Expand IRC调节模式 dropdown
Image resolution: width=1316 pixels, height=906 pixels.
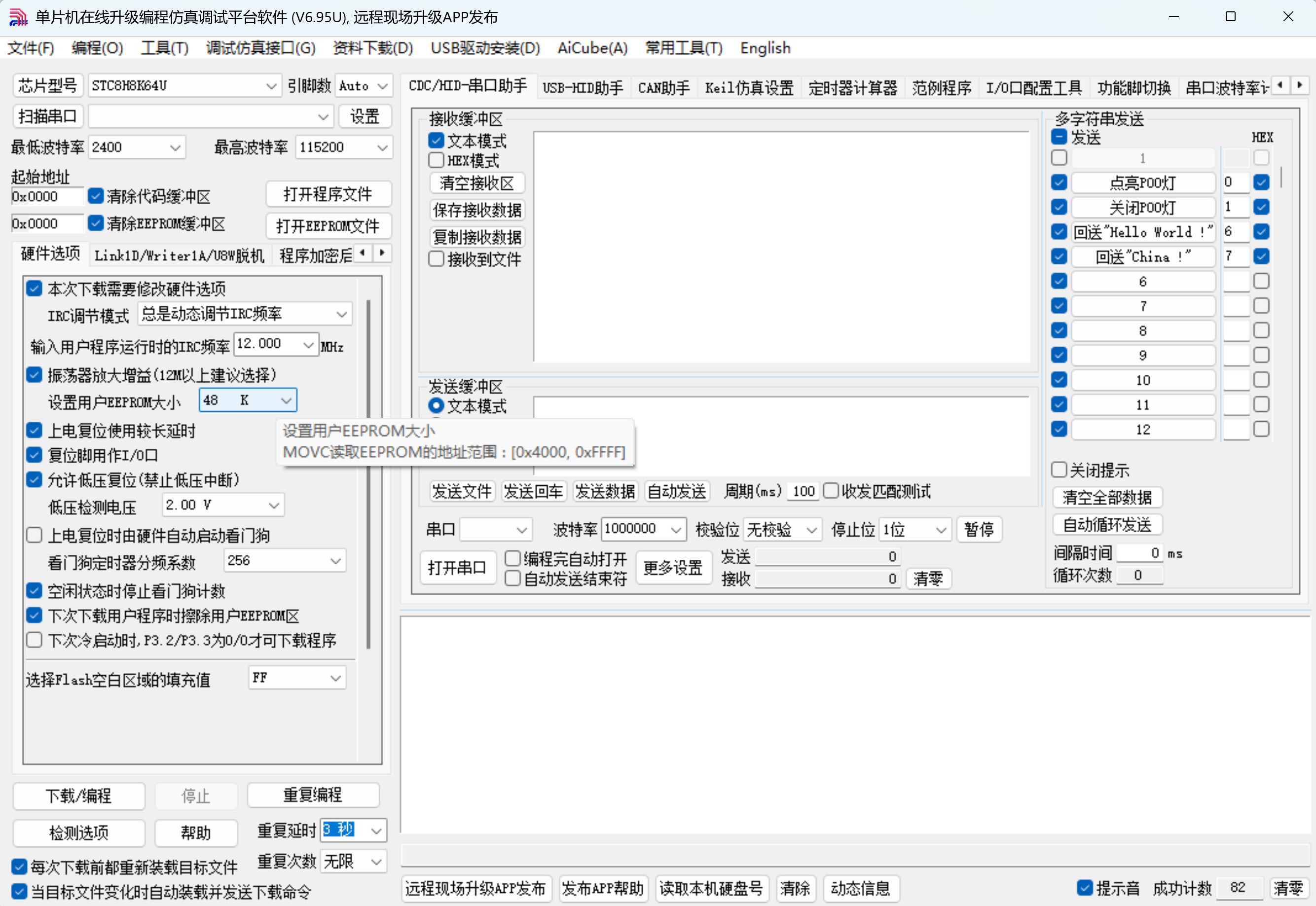341,314
